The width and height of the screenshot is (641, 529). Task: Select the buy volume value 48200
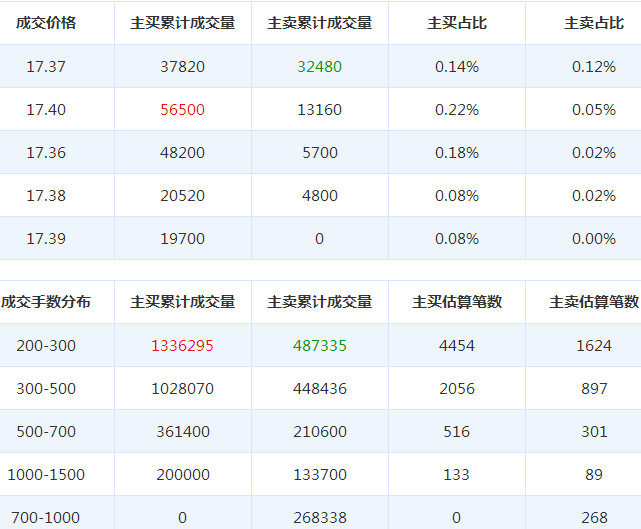pyautogui.click(x=183, y=152)
